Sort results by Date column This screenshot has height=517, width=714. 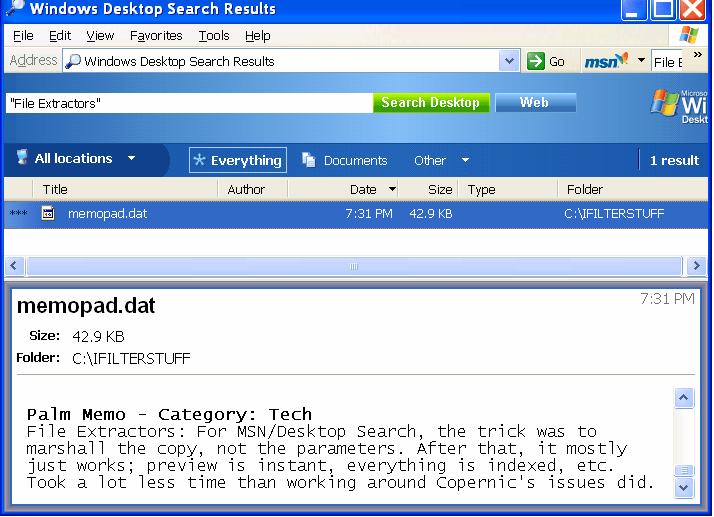tap(343, 189)
